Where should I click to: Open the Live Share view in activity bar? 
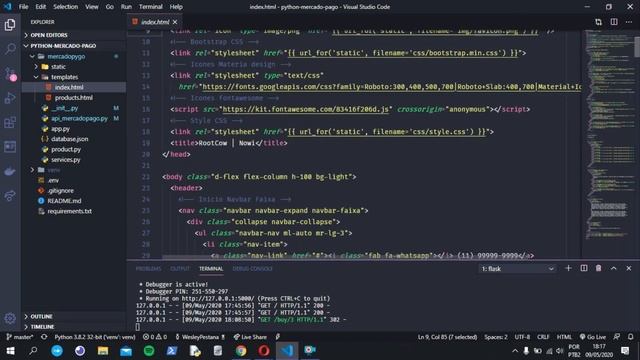tap(10, 196)
